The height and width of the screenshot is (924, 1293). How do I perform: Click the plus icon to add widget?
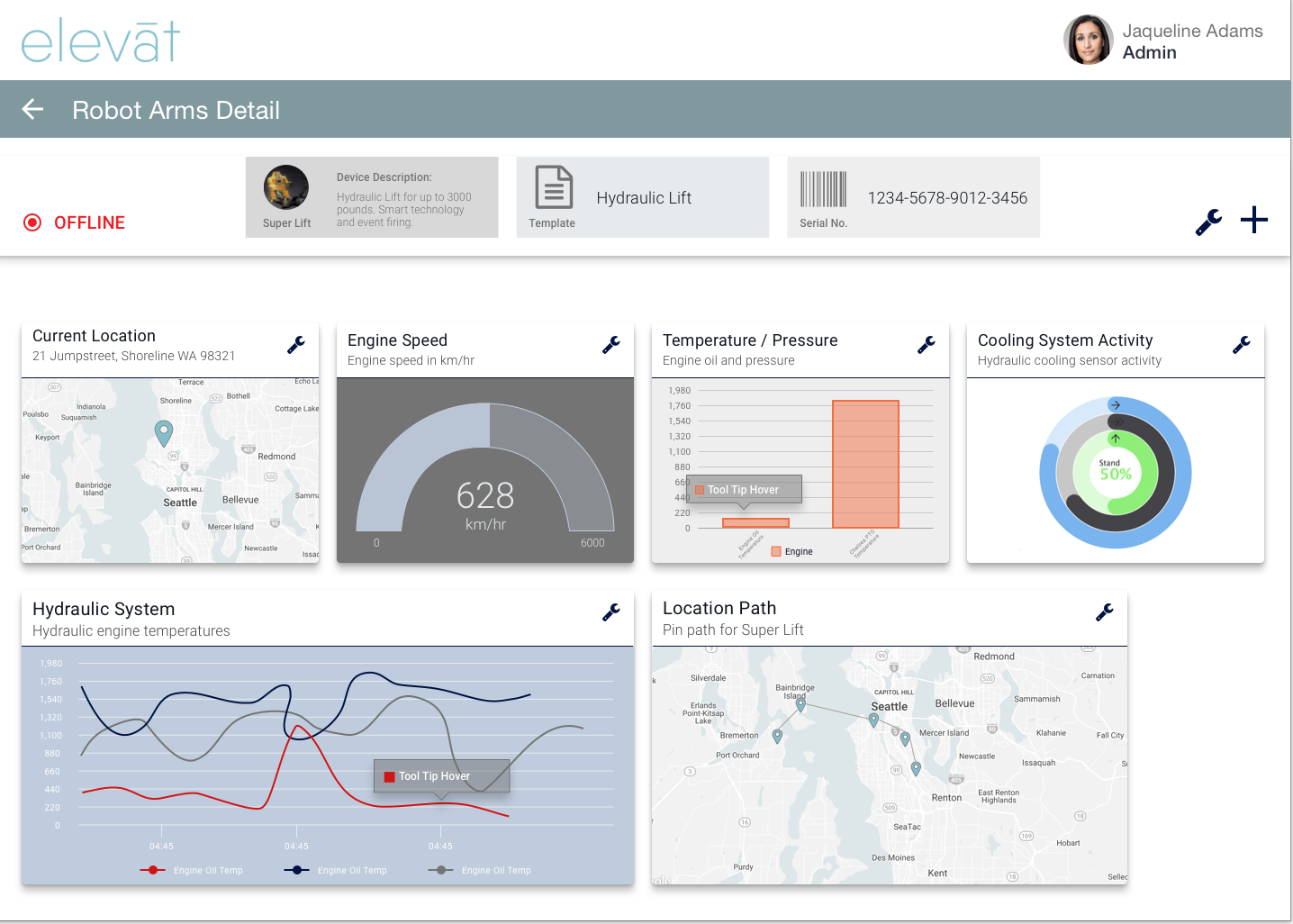tap(1253, 220)
